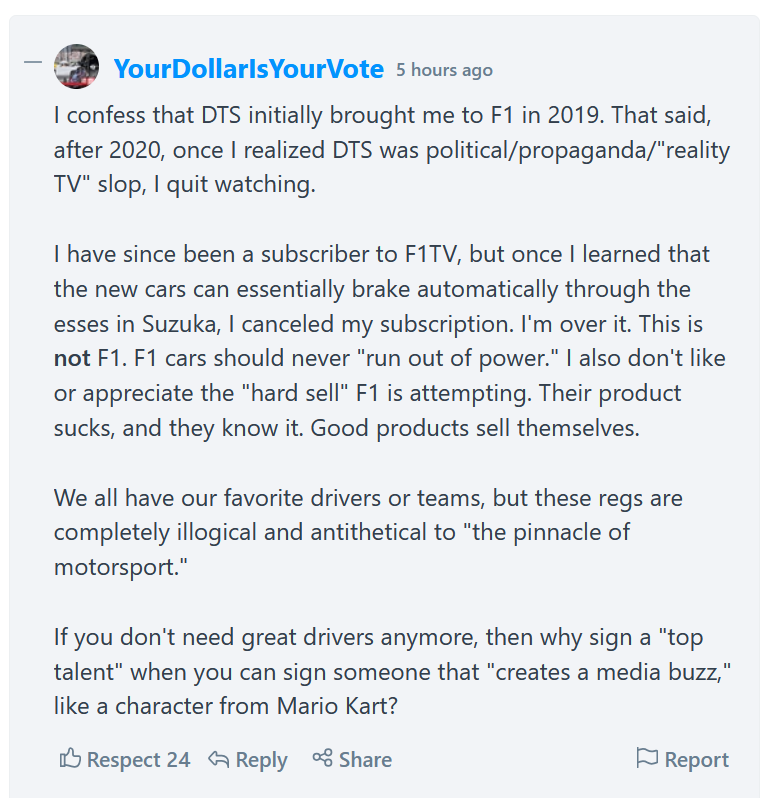Screen dimensions: 783x798
Task: Click the Respect count number 24
Action: [x=178, y=760]
